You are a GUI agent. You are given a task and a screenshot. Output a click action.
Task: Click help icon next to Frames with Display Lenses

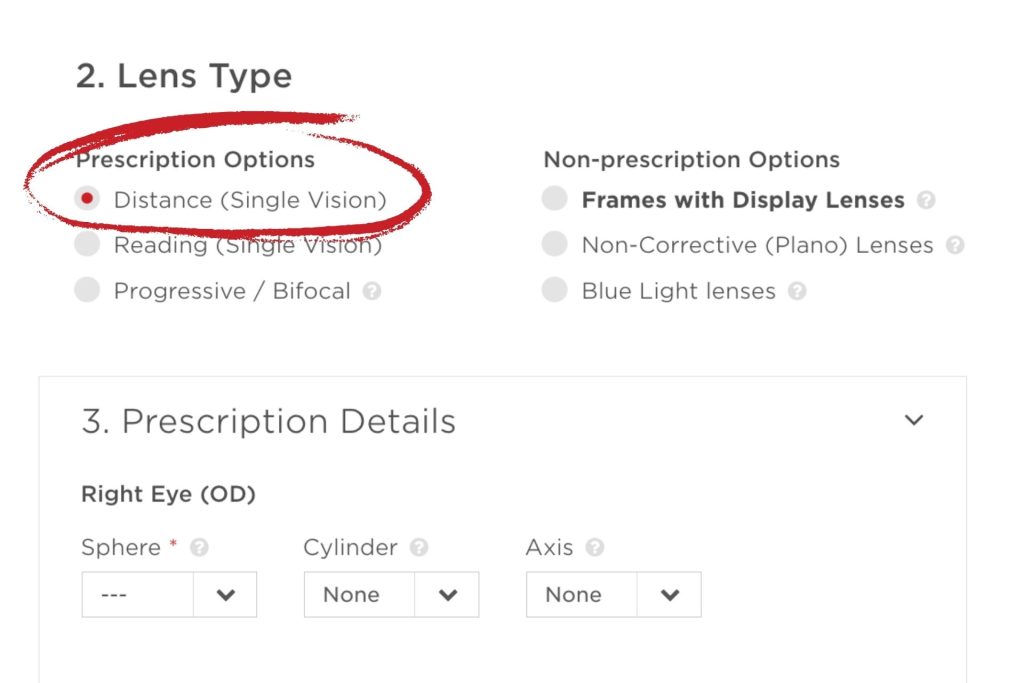point(928,200)
